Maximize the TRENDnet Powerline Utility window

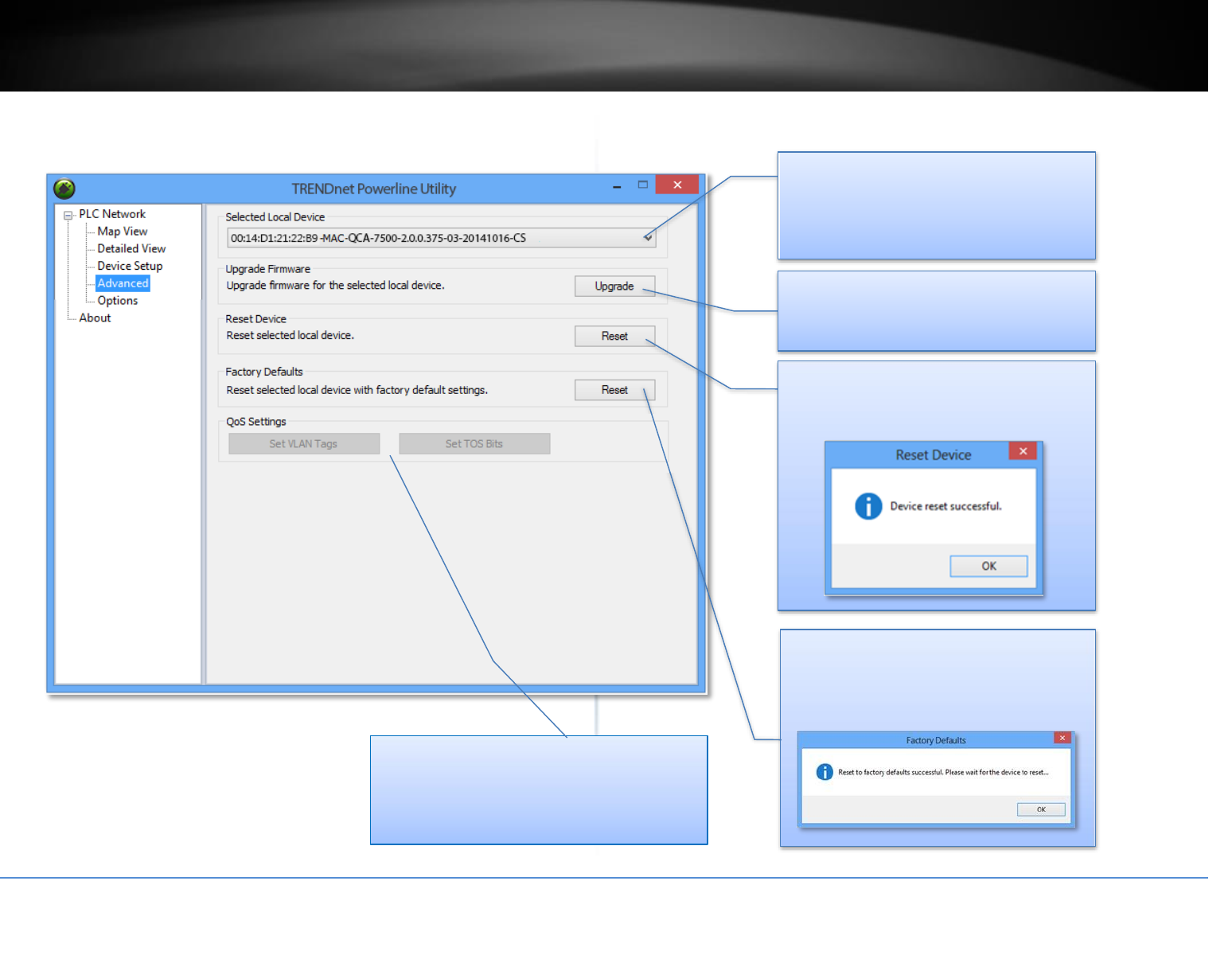643,185
